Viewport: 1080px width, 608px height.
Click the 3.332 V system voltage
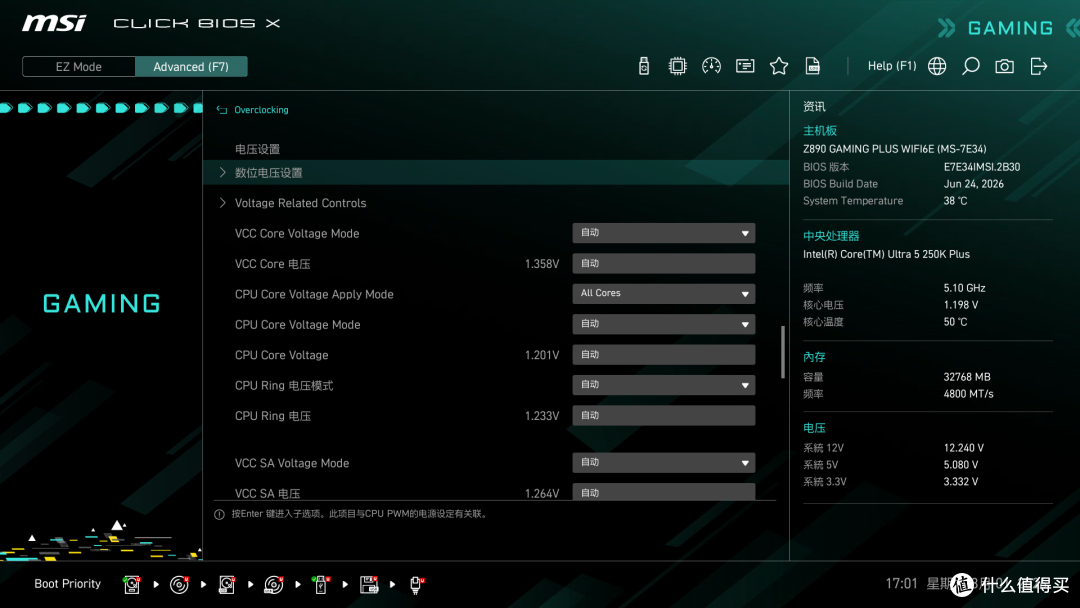point(961,481)
